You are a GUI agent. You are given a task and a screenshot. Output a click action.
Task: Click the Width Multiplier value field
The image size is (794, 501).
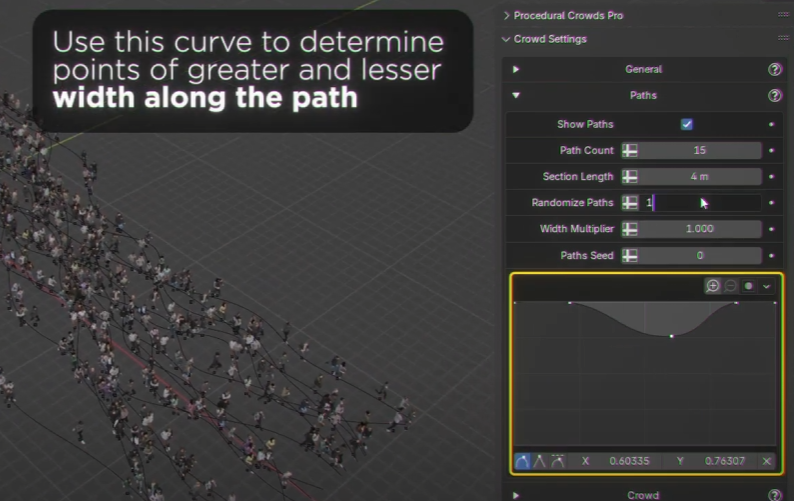[699, 229]
